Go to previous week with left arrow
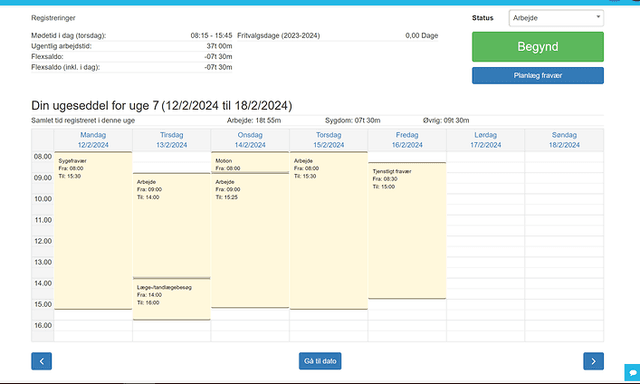 42,361
